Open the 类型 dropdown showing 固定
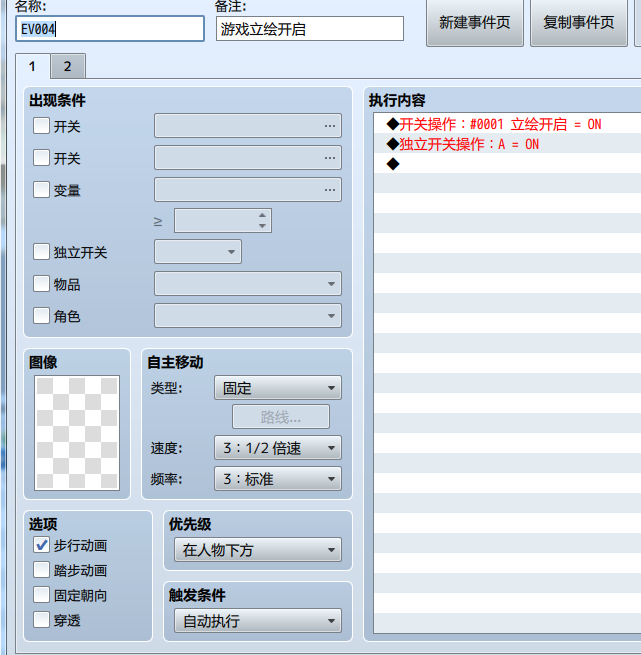641x655 pixels. pyautogui.click(x=278, y=388)
